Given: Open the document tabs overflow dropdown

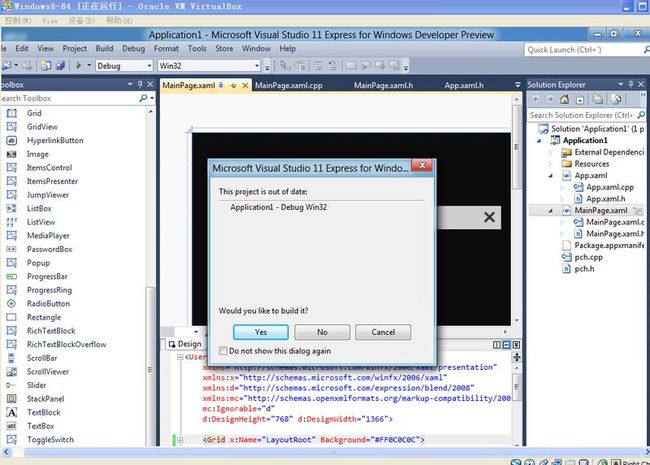Looking at the screenshot, I should (x=517, y=85).
